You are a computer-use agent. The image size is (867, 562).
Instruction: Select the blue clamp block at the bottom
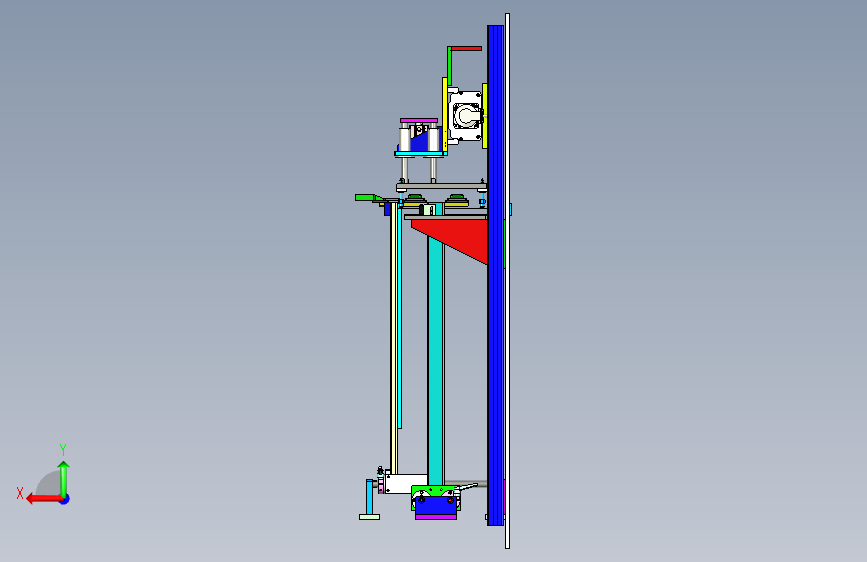click(x=436, y=506)
